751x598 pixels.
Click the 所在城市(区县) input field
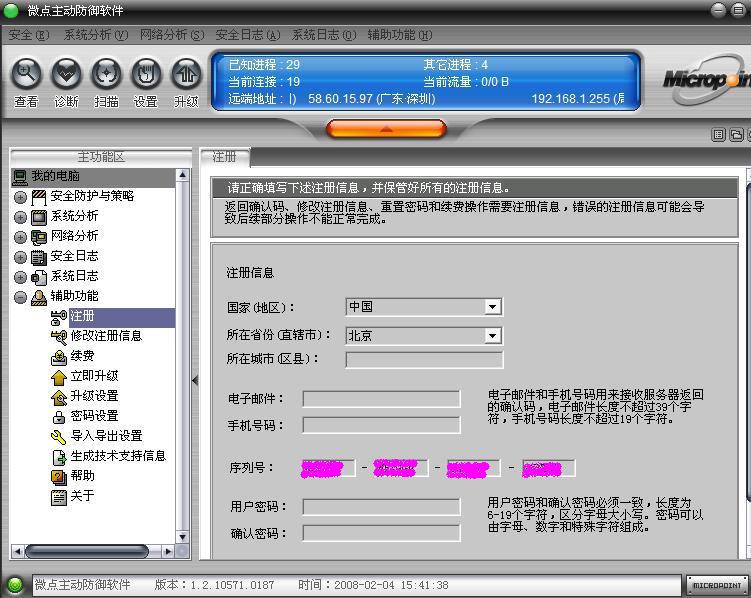(x=424, y=360)
